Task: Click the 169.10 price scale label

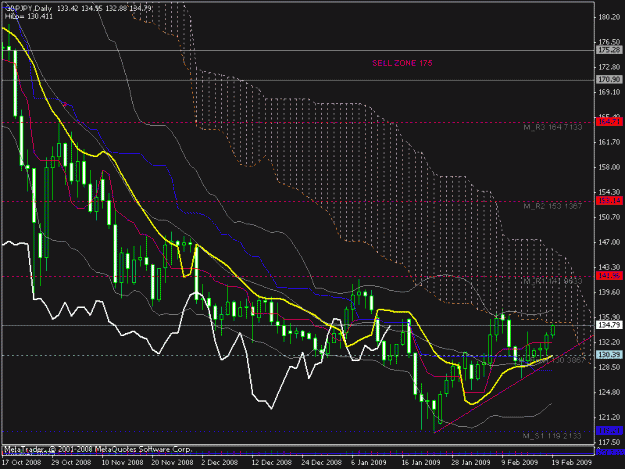Action: click(x=610, y=92)
